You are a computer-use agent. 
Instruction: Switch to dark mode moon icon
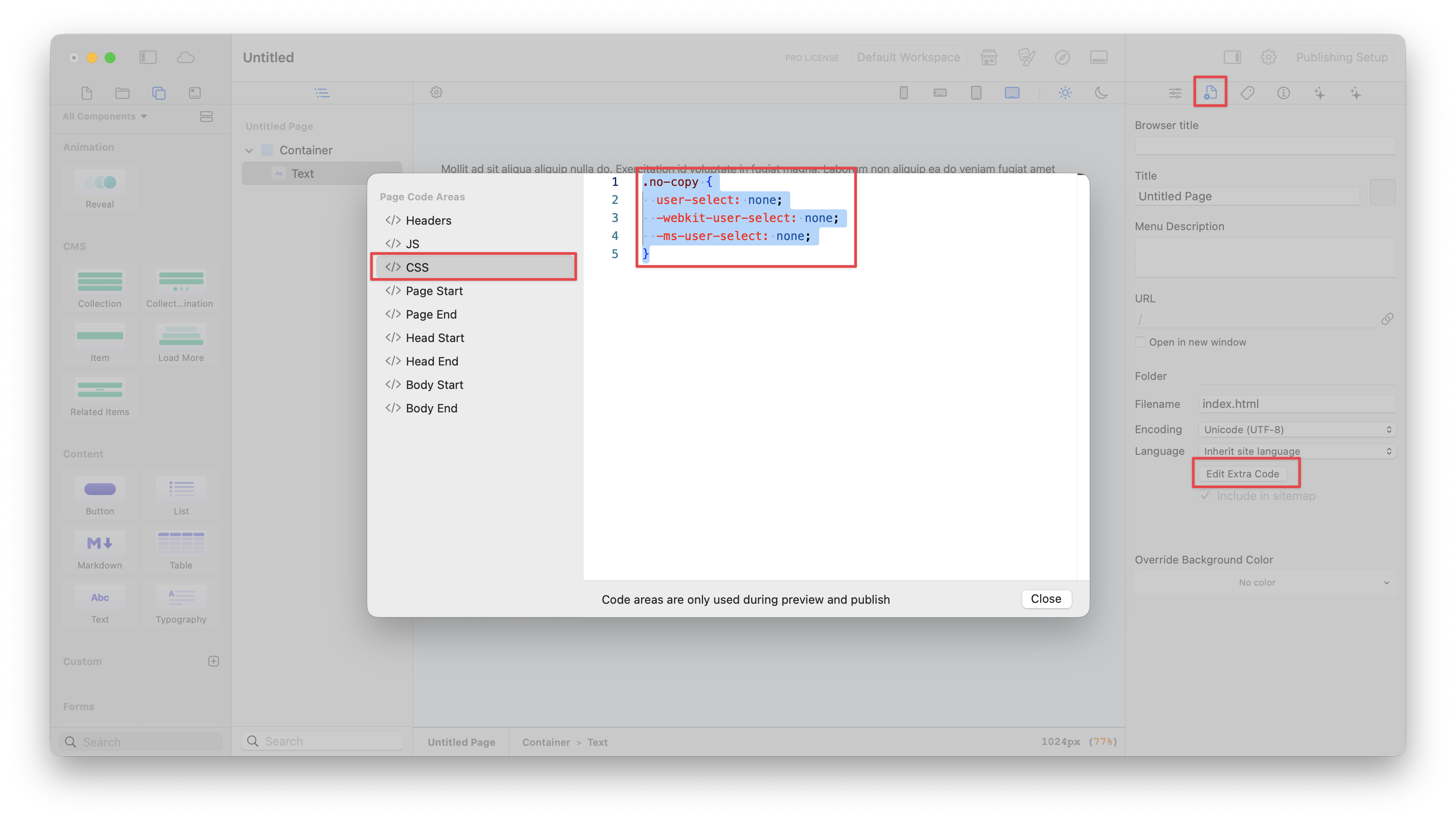tap(1101, 92)
